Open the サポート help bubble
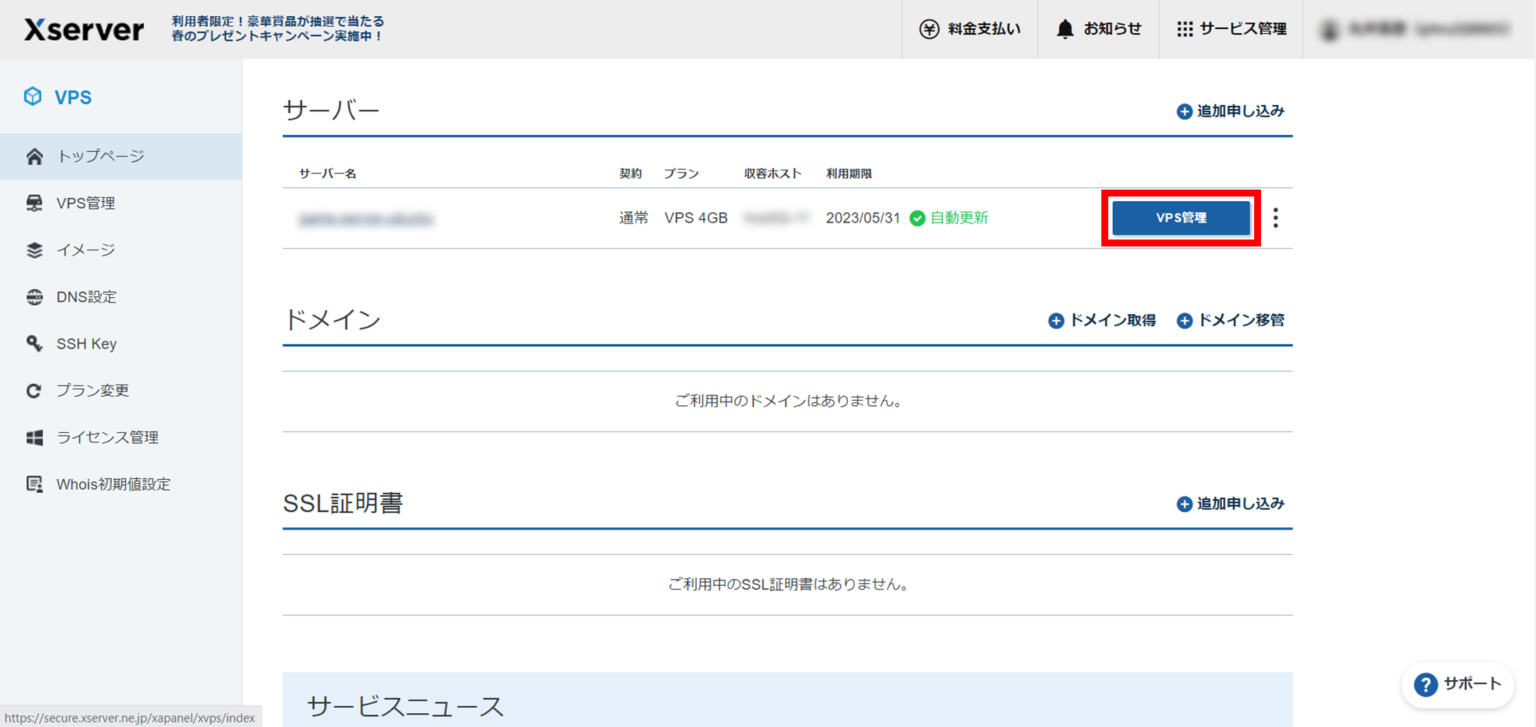The image size is (1536, 727). (1457, 685)
